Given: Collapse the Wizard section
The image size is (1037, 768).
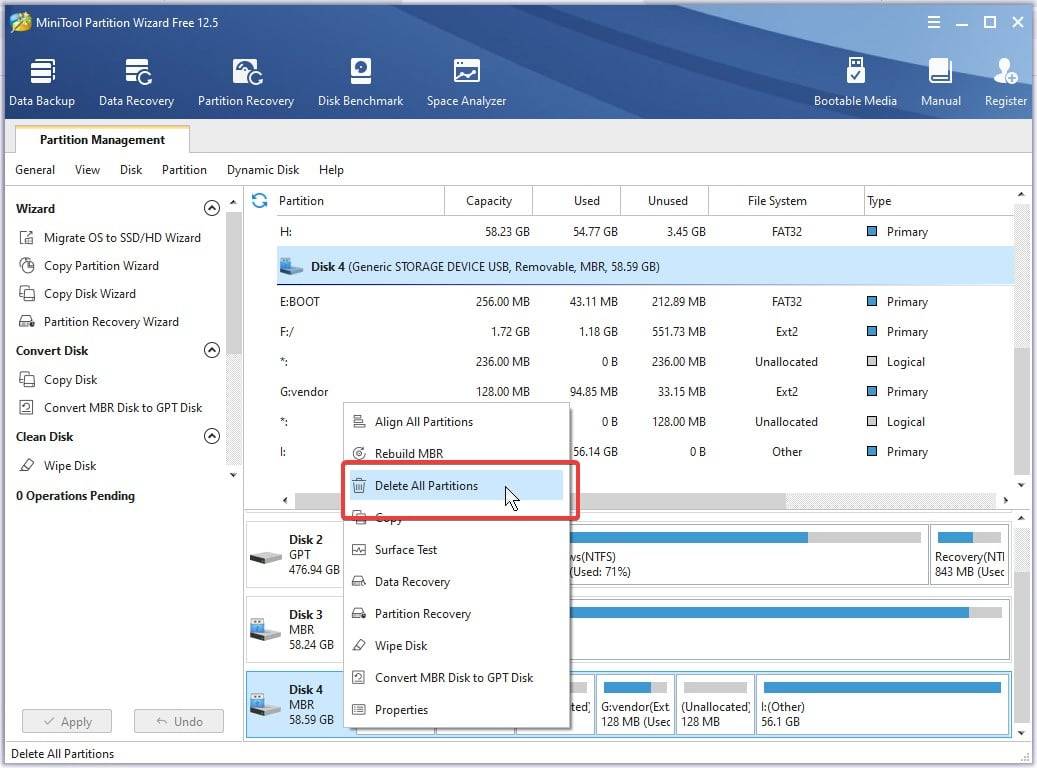Looking at the screenshot, I should 211,209.
